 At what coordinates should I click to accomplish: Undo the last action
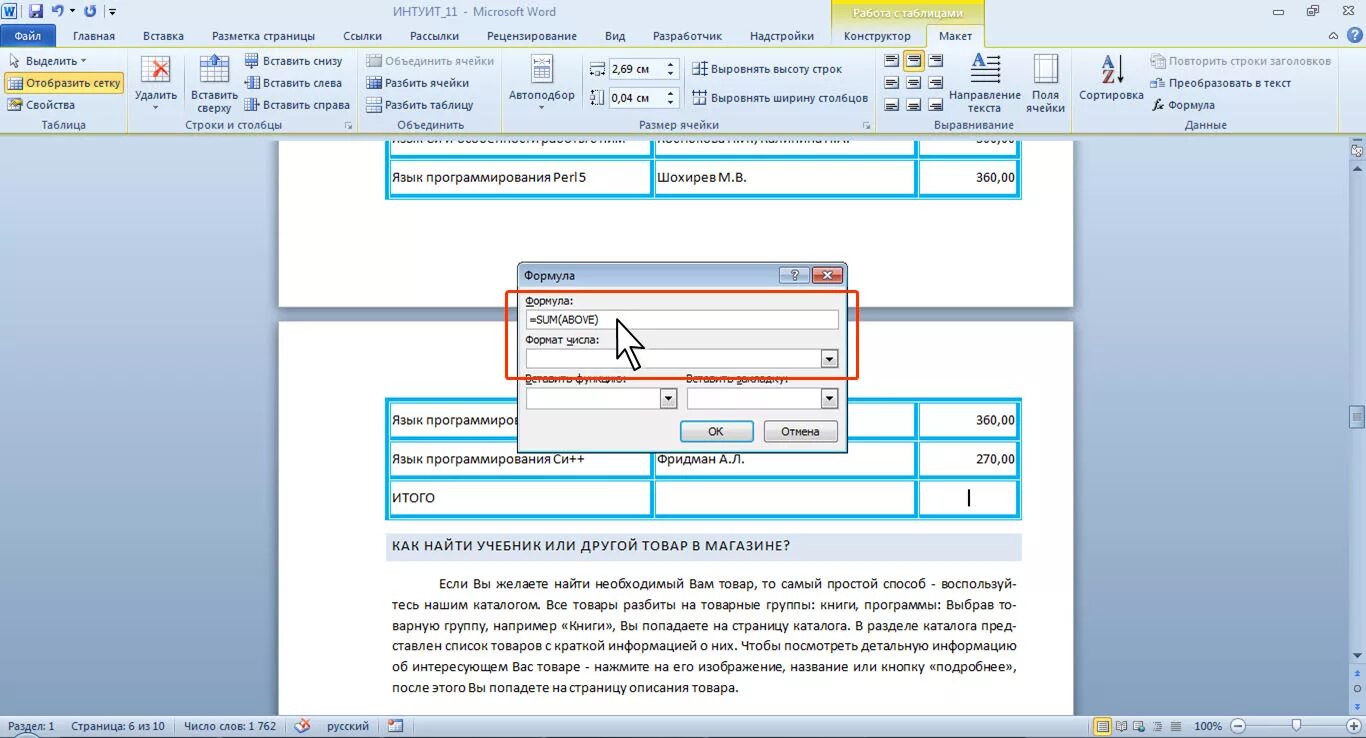tap(57, 11)
